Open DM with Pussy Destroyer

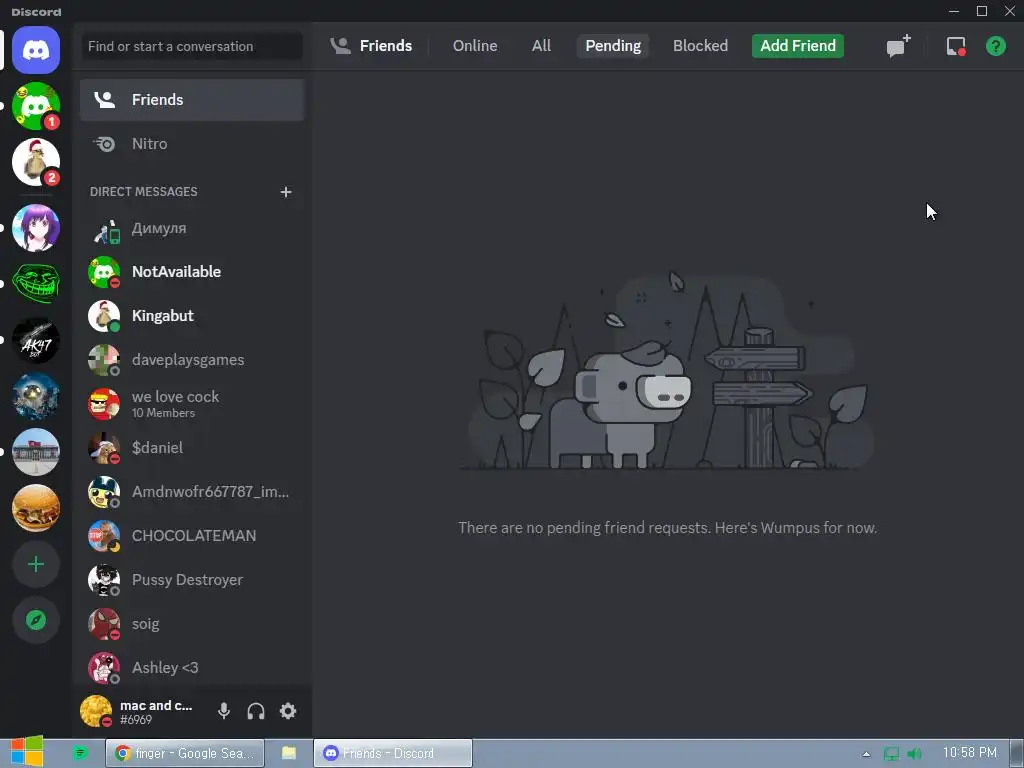click(192, 580)
